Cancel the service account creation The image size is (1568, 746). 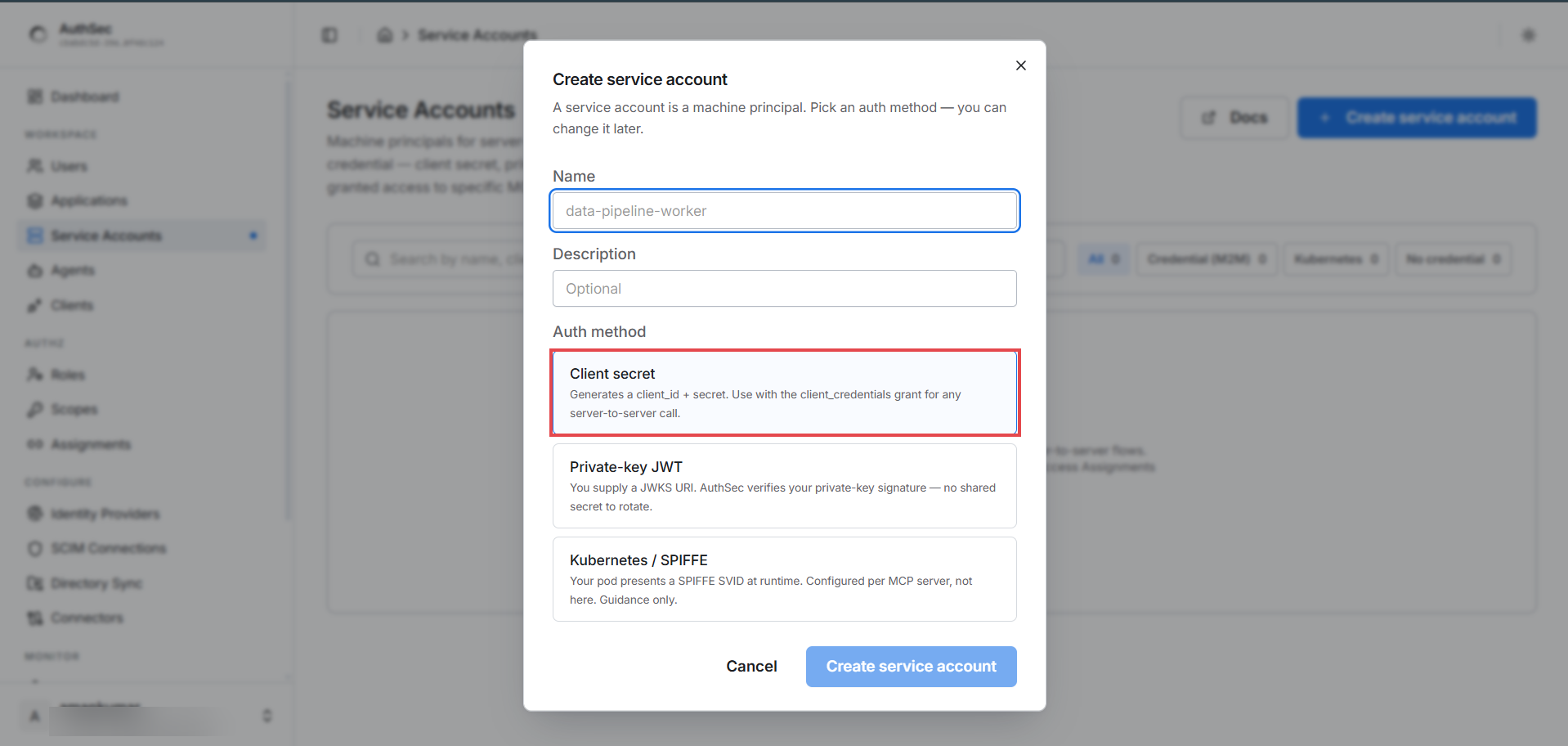tap(751, 667)
